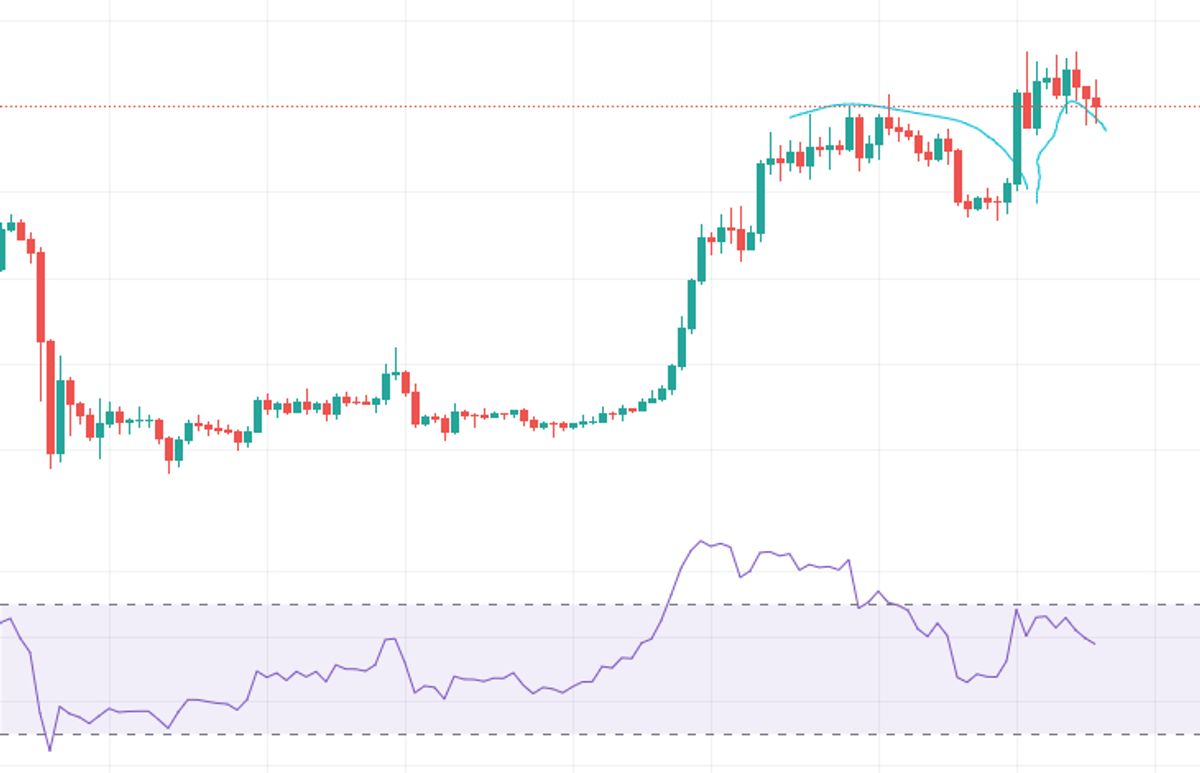Click the most recent red candle
The width and height of the screenshot is (1200, 773).
(1097, 102)
